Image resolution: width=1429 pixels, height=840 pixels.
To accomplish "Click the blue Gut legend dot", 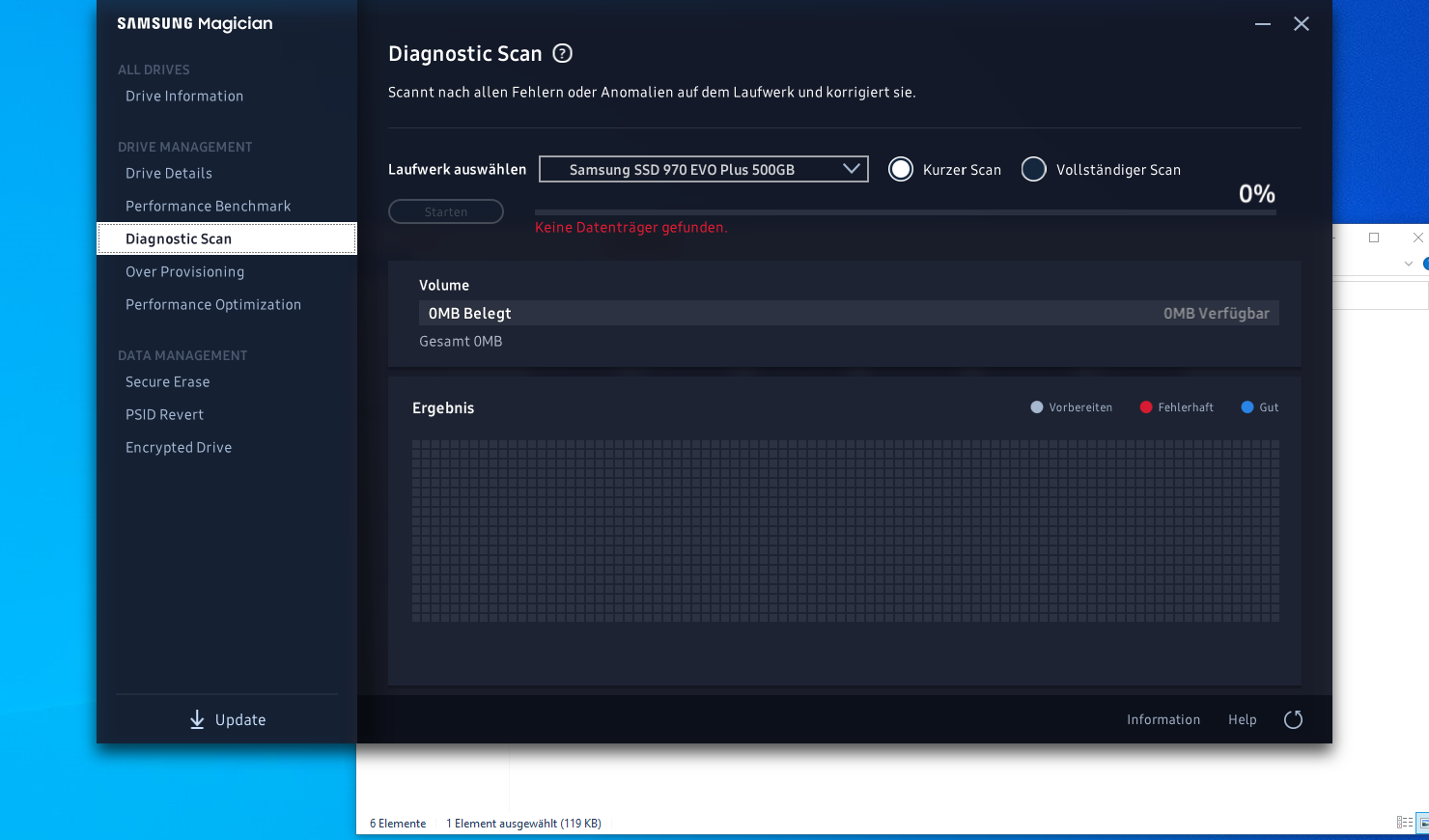I will [x=1247, y=407].
